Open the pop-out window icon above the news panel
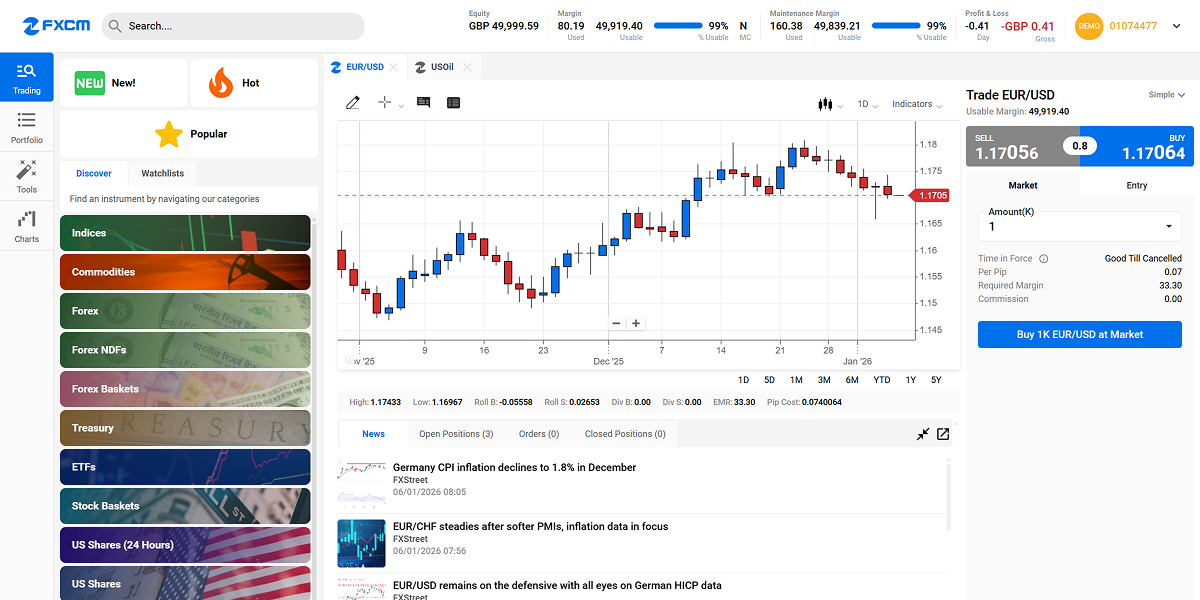This screenshot has height=600, width=1200. tap(941, 434)
